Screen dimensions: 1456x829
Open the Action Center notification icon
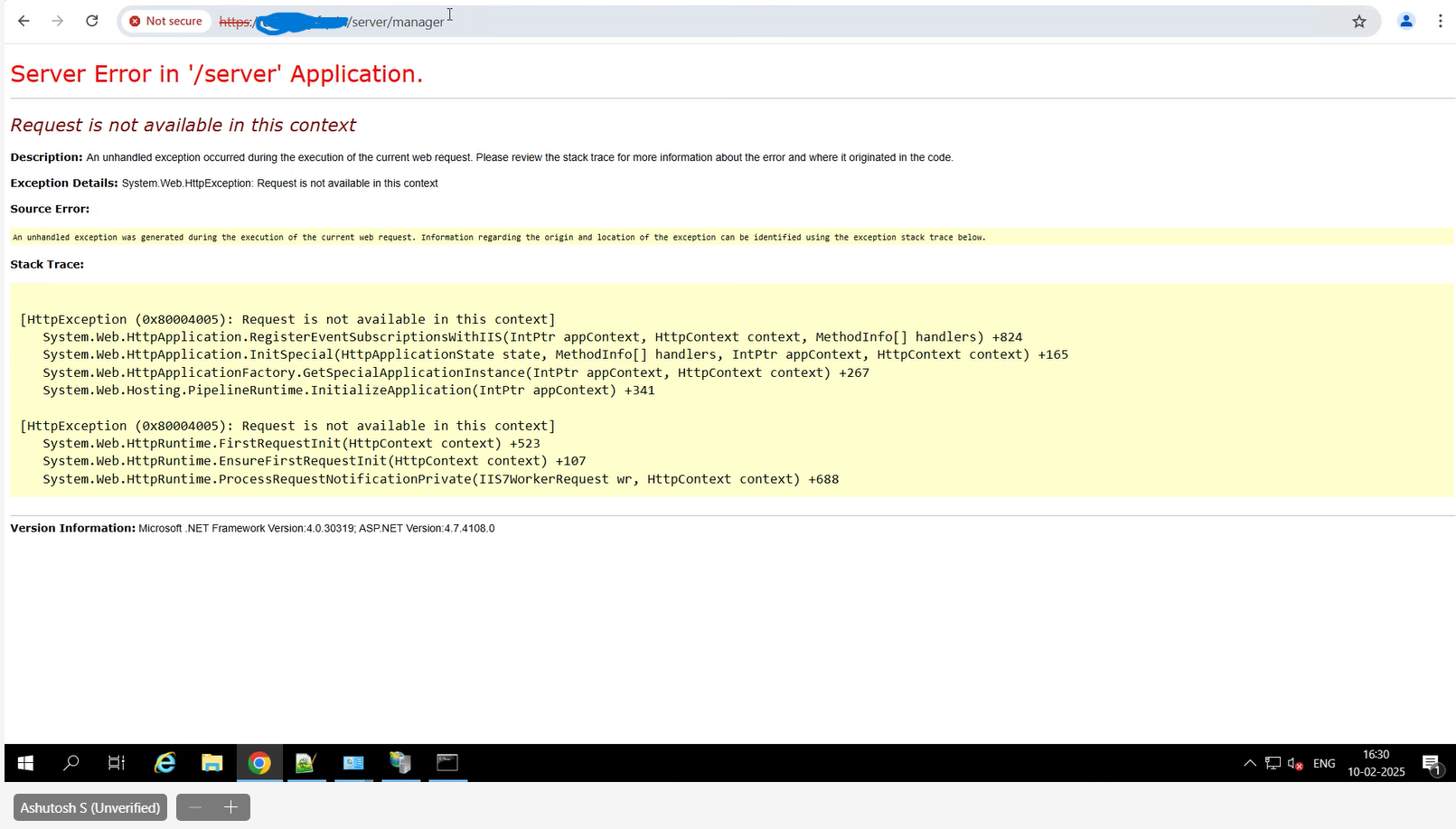[1433, 763]
